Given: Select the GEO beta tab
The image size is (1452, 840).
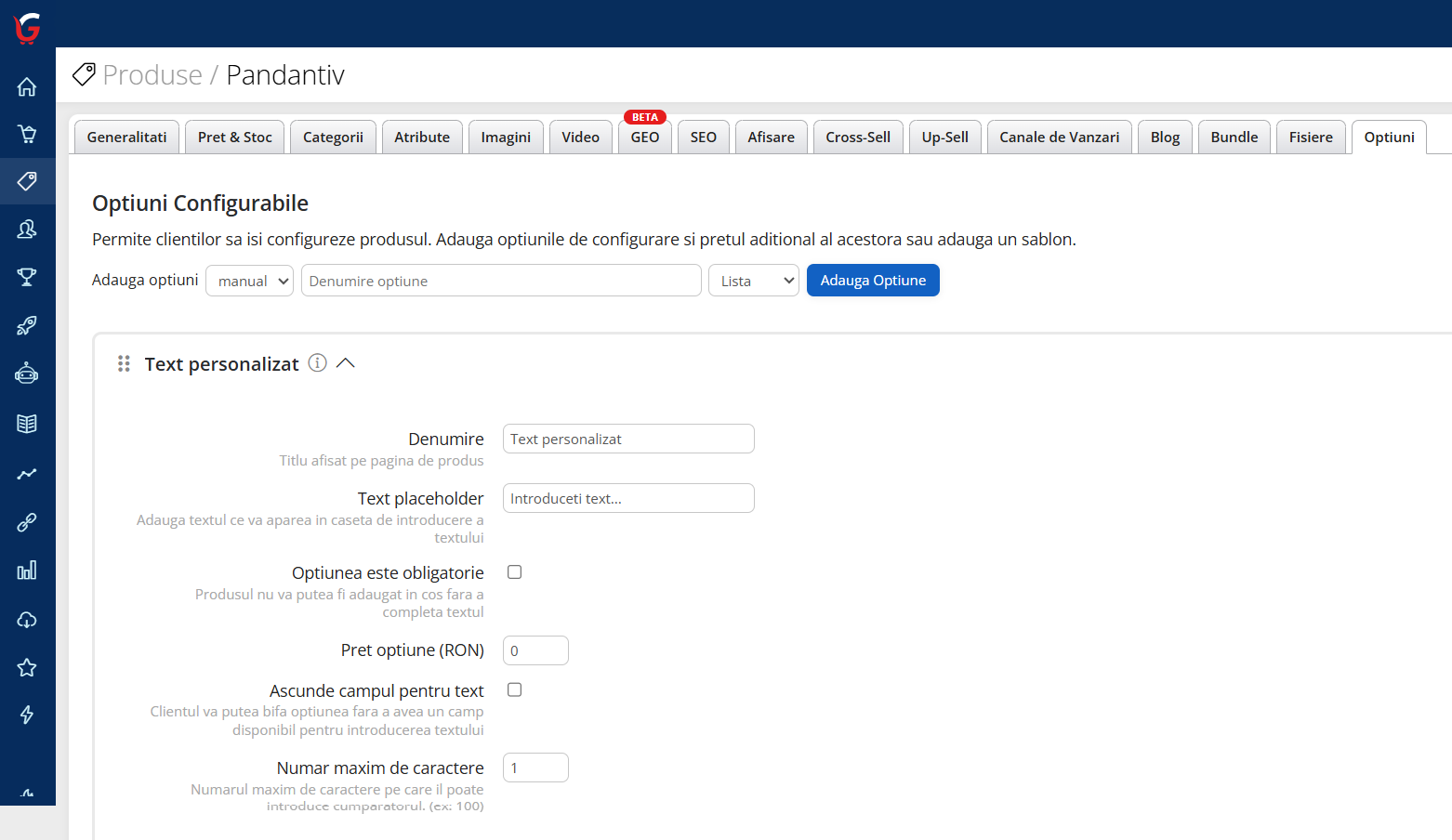Looking at the screenshot, I should click(645, 137).
